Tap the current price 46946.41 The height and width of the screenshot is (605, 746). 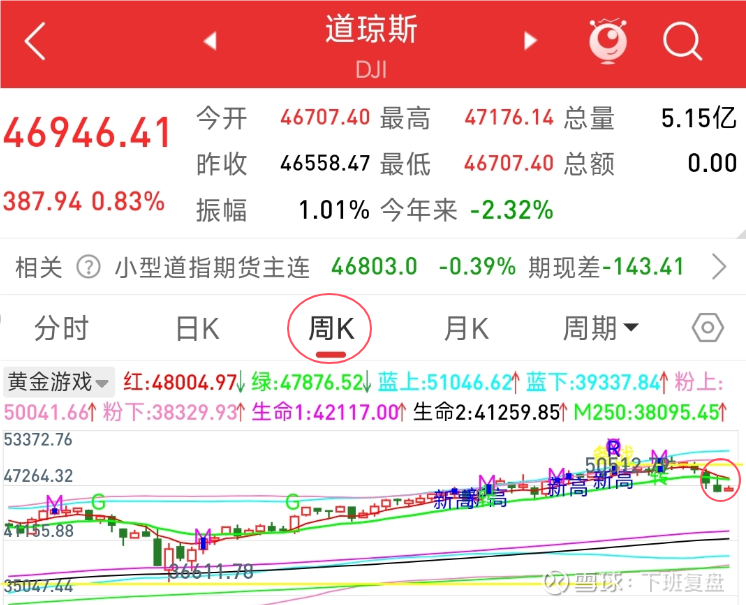point(88,133)
